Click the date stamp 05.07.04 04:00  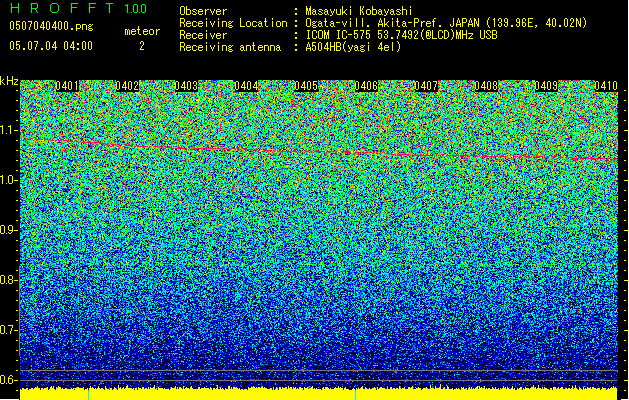51,46
